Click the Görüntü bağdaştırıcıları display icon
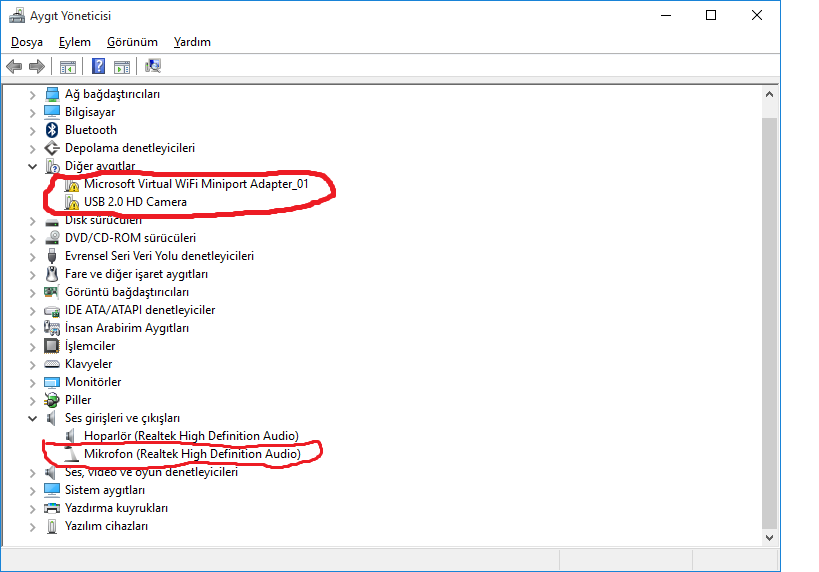Screen dimensions: 819x572 pyautogui.click(x=52, y=292)
